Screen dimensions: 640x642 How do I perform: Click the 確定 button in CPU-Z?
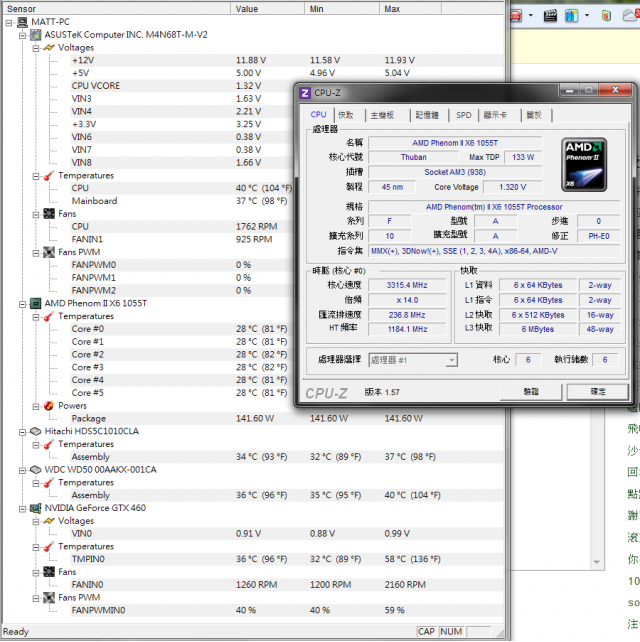(598, 392)
